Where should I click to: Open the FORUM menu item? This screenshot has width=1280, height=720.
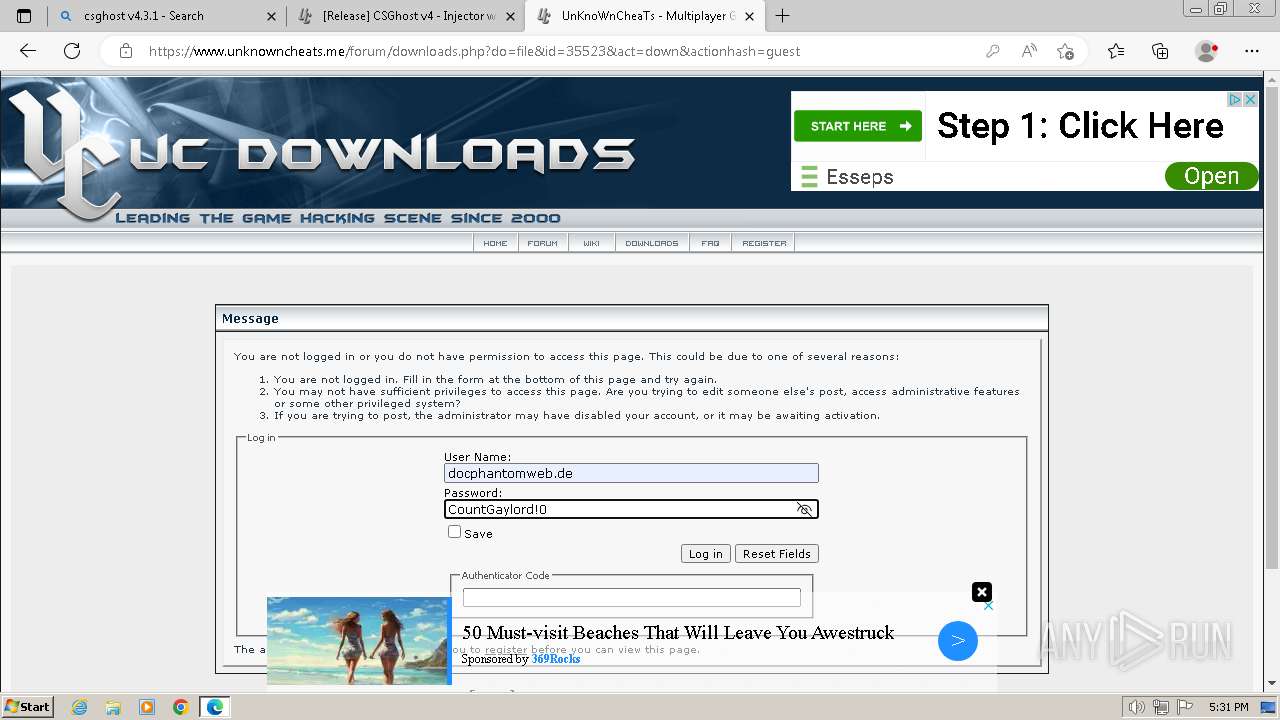543,243
